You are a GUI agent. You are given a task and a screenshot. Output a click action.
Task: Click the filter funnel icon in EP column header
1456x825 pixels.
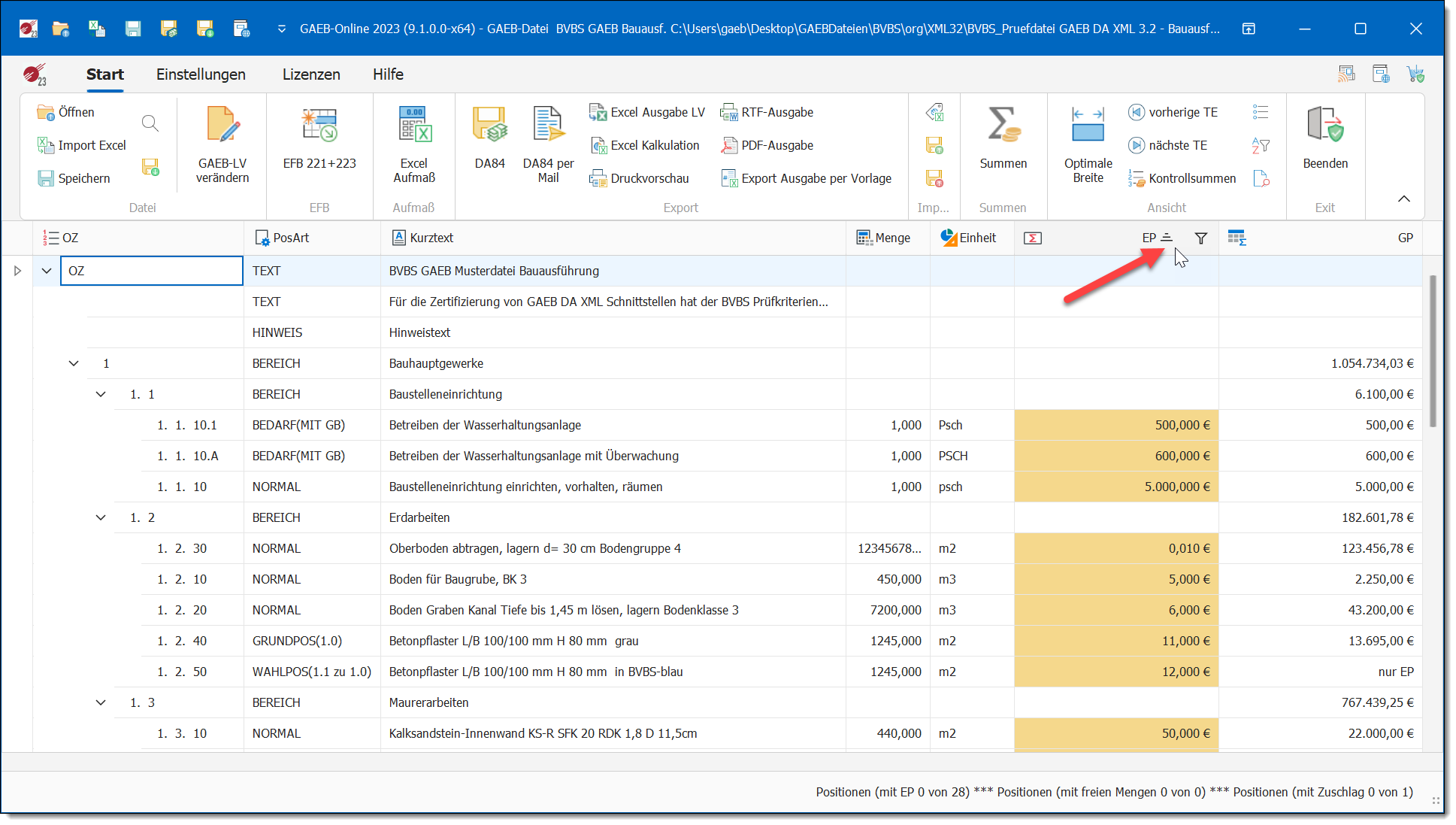[1200, 238]
